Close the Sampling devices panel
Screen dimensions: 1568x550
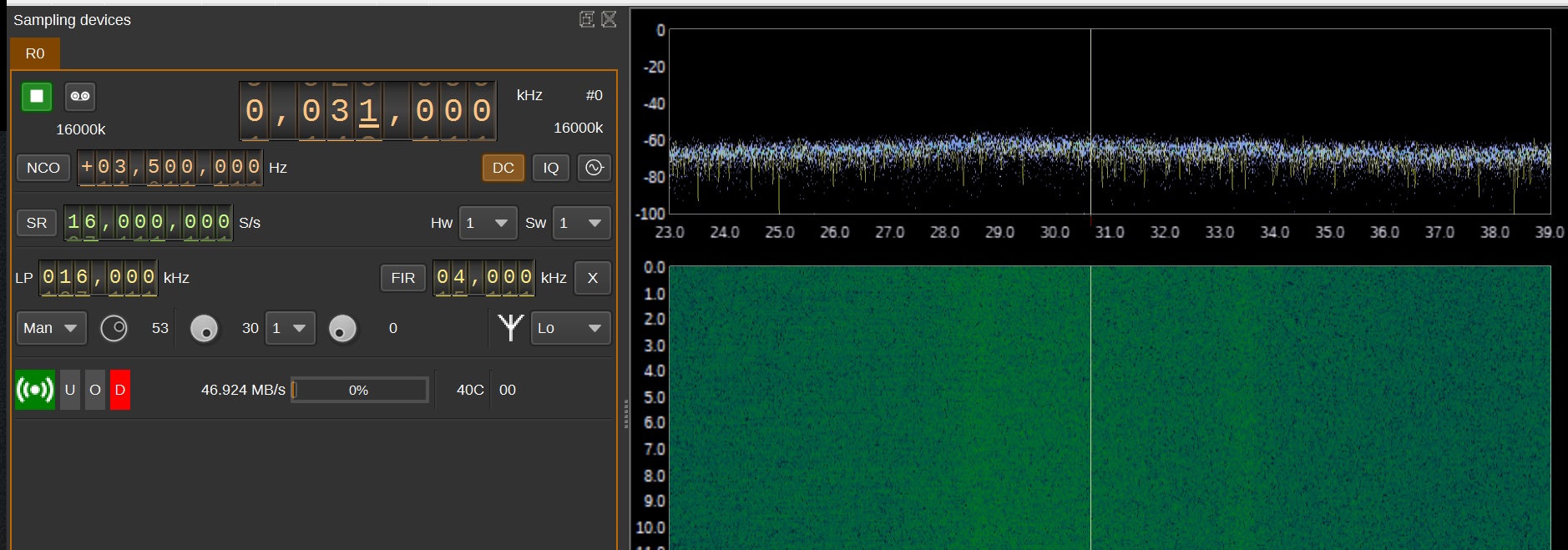click(609, 19)
